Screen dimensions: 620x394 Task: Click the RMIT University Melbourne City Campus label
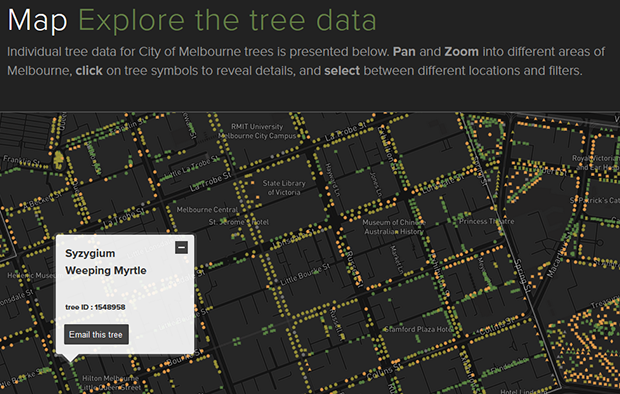click(257, 131)
